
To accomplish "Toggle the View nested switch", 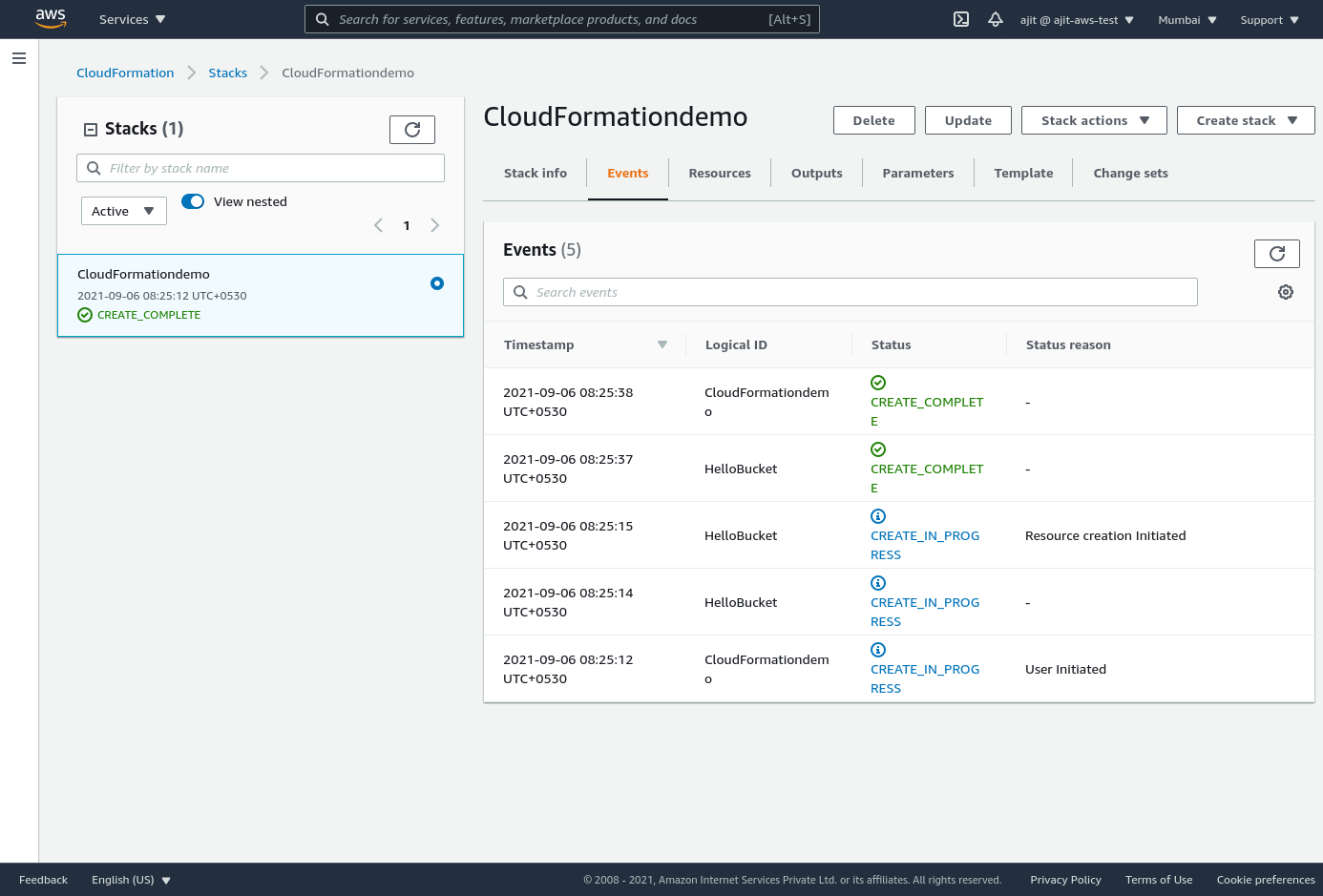I will 193,201.
